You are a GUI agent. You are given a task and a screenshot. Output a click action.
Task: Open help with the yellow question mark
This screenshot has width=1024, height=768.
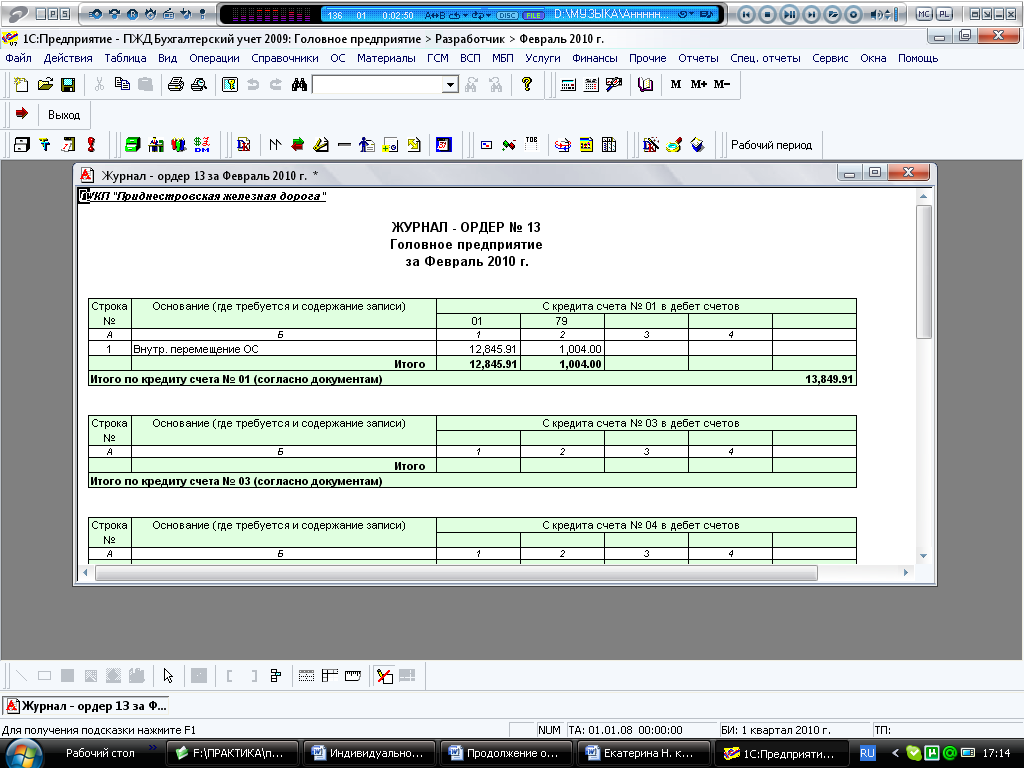pos(527,84)
